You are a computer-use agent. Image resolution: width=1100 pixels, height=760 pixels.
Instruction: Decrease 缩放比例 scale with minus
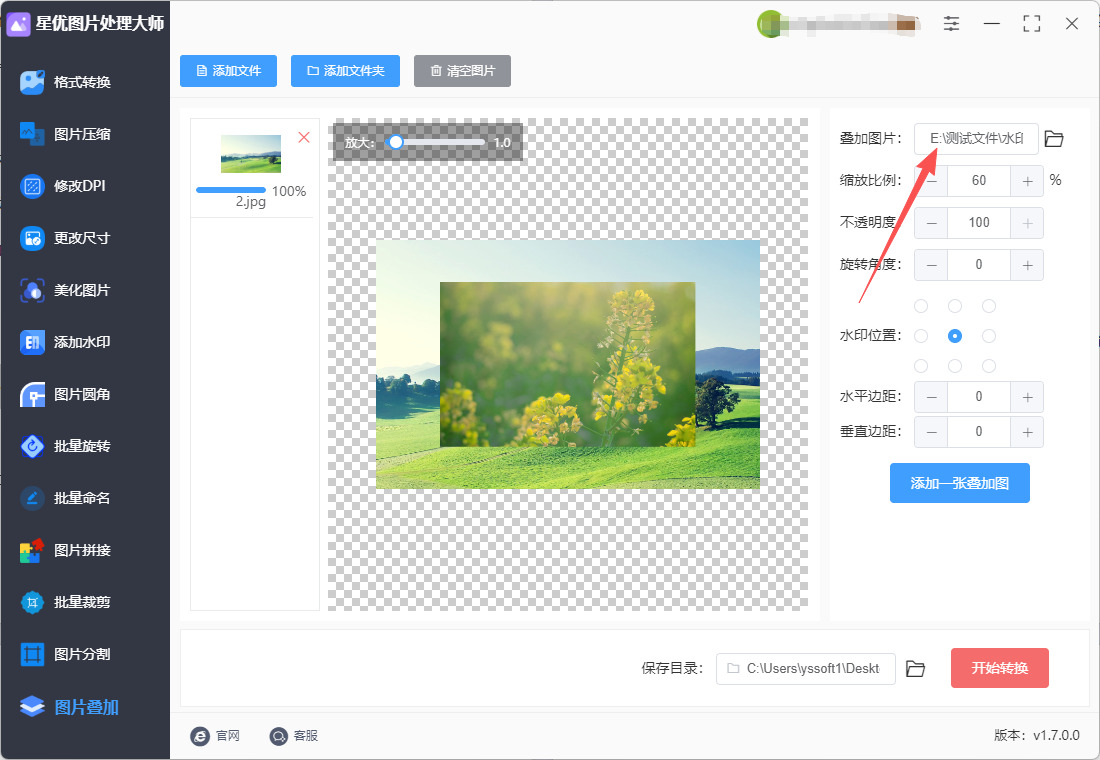[x=931, y=181]
